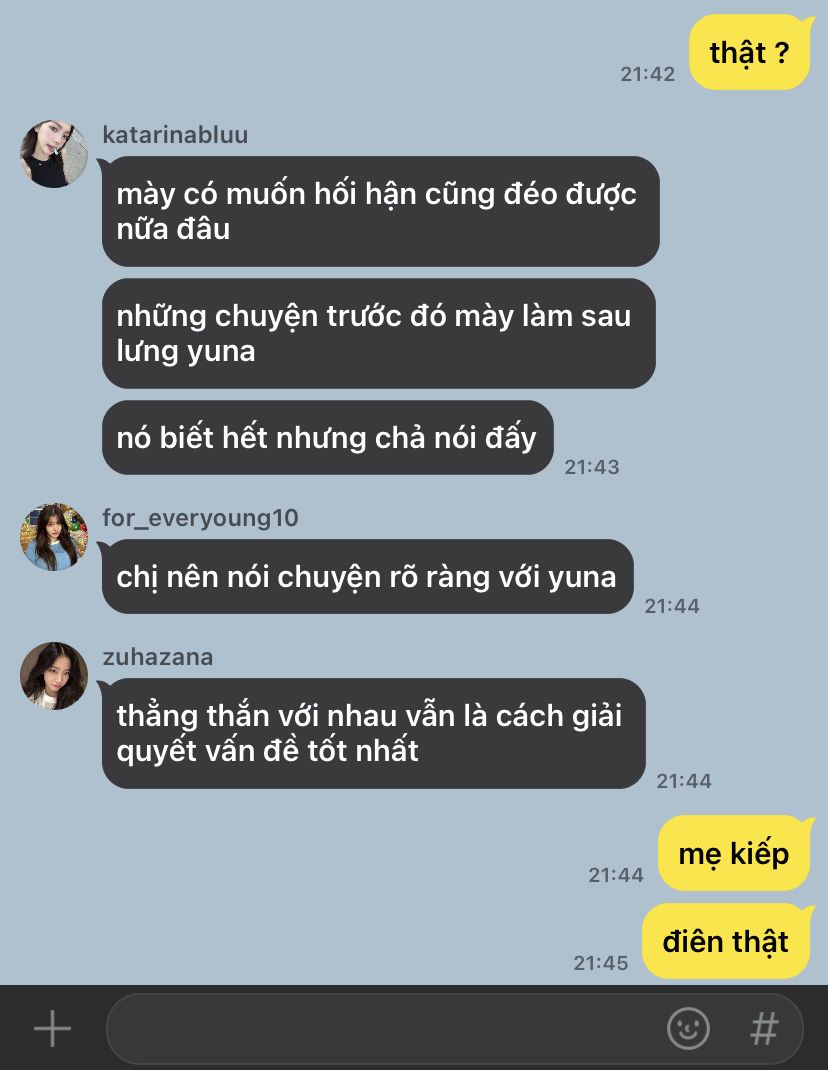The height and width of the screenshot is (1070, 828).
Task: Tap the hashtag search icon
Action: pyautogui.click(x=764, y=1028)
